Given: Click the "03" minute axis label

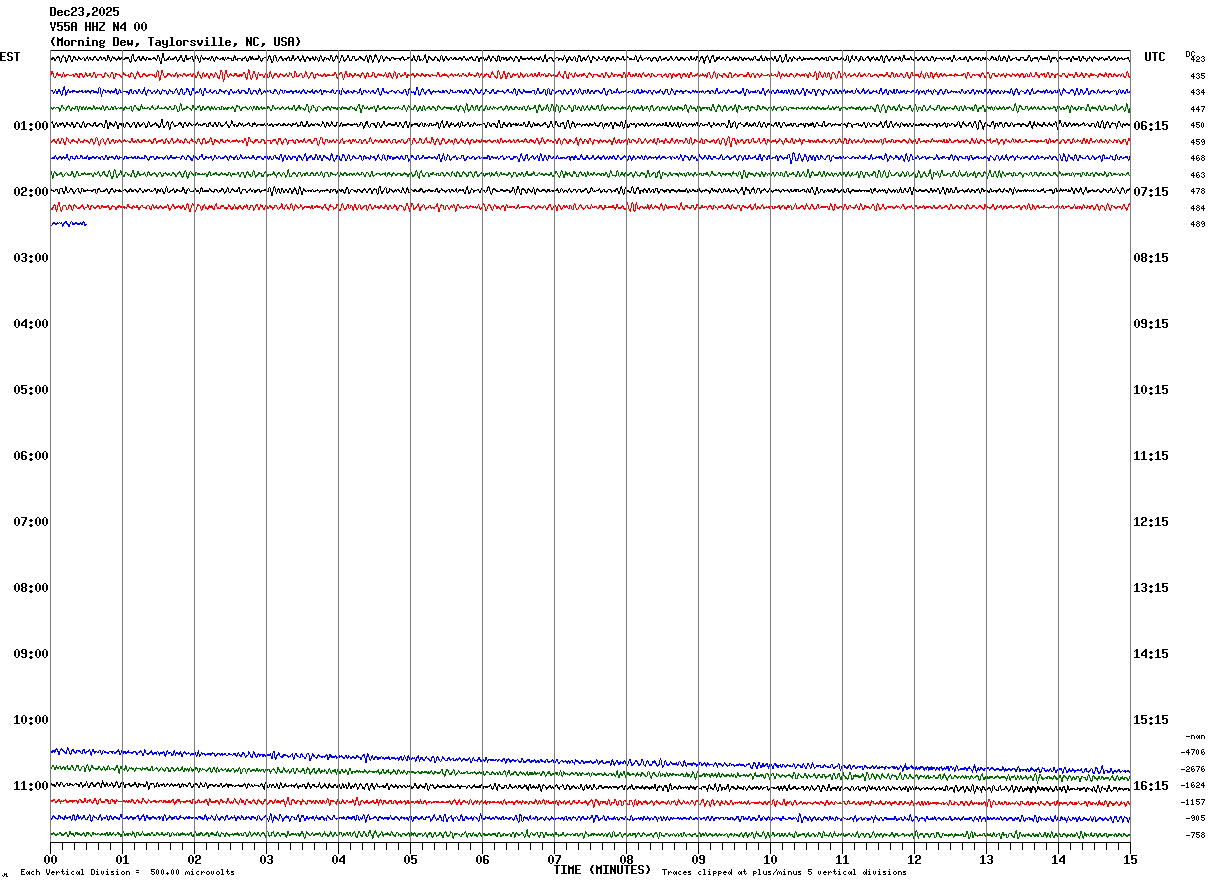Looking at the screenshot, I should tap(266, 859).
